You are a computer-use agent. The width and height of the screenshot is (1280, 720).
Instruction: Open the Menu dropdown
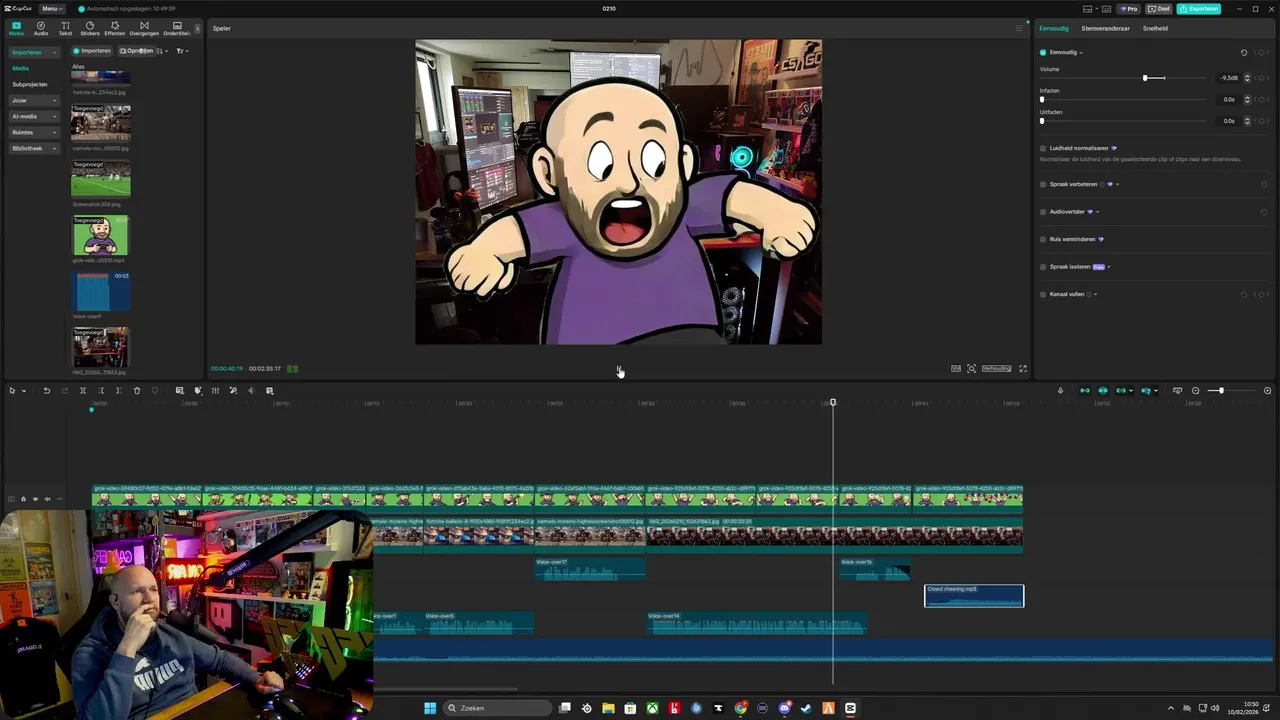pos(51,9)
